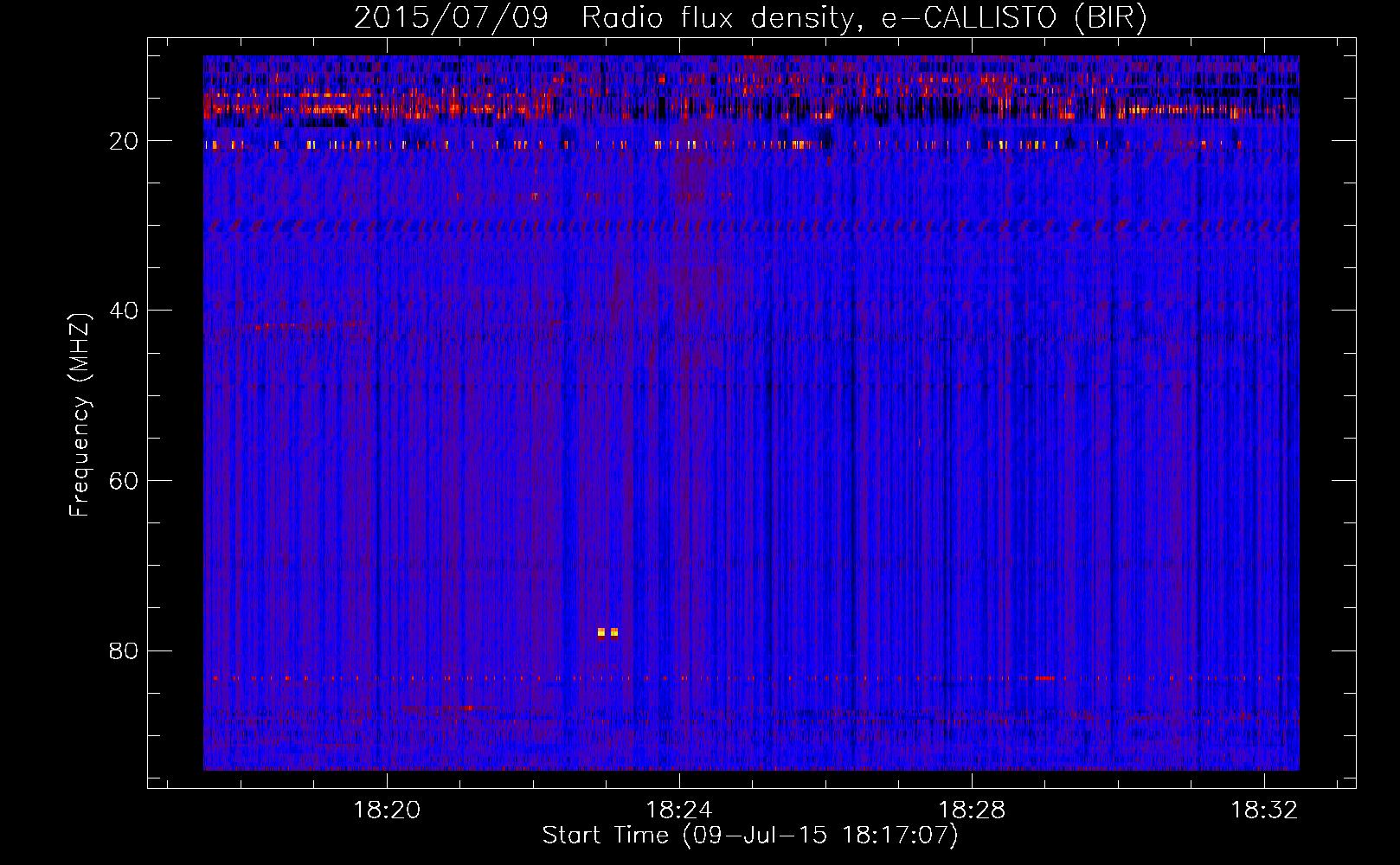Click the "Frequency (MHZ)" vertical axis label

(80, 415)
